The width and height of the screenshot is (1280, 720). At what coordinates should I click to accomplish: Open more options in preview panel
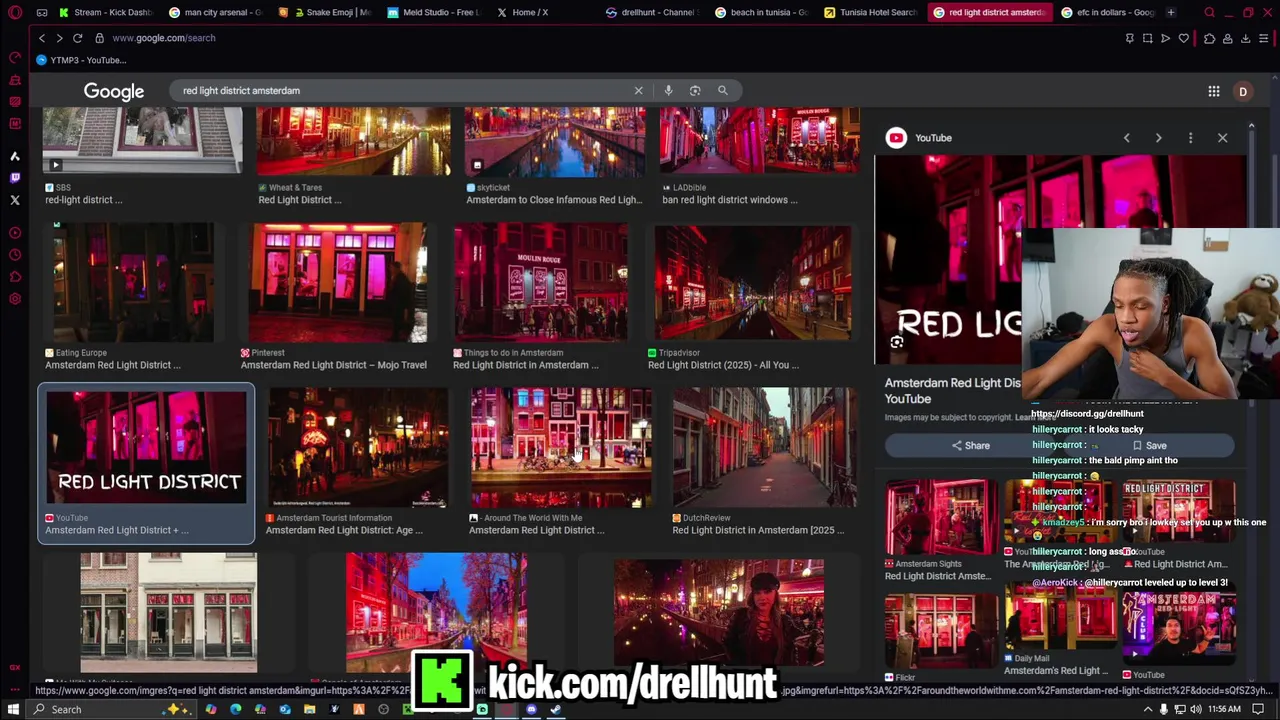pos(1190,138)
